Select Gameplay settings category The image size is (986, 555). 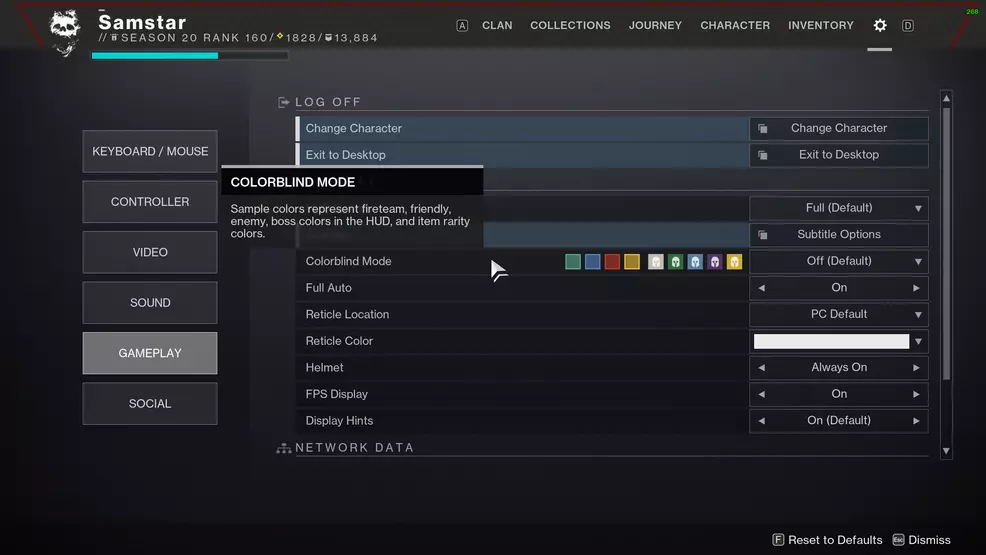[x=150, y=353]
